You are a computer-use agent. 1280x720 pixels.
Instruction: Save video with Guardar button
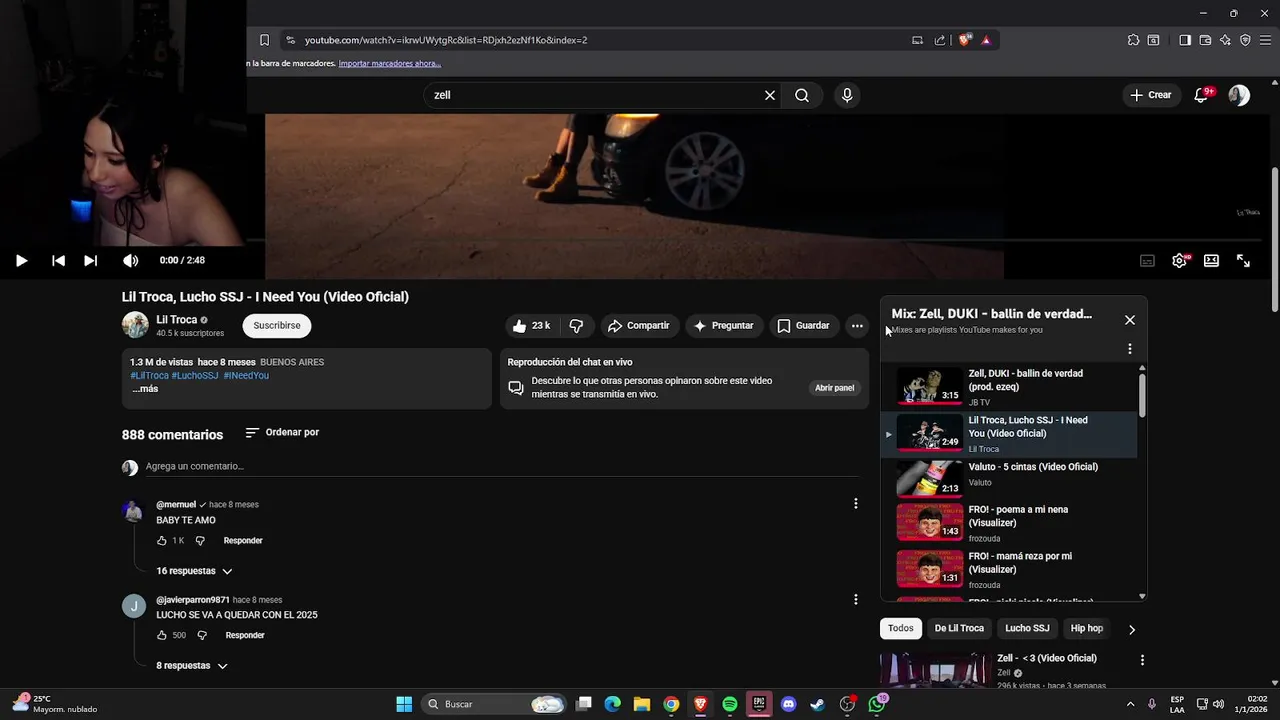(803, 325)
